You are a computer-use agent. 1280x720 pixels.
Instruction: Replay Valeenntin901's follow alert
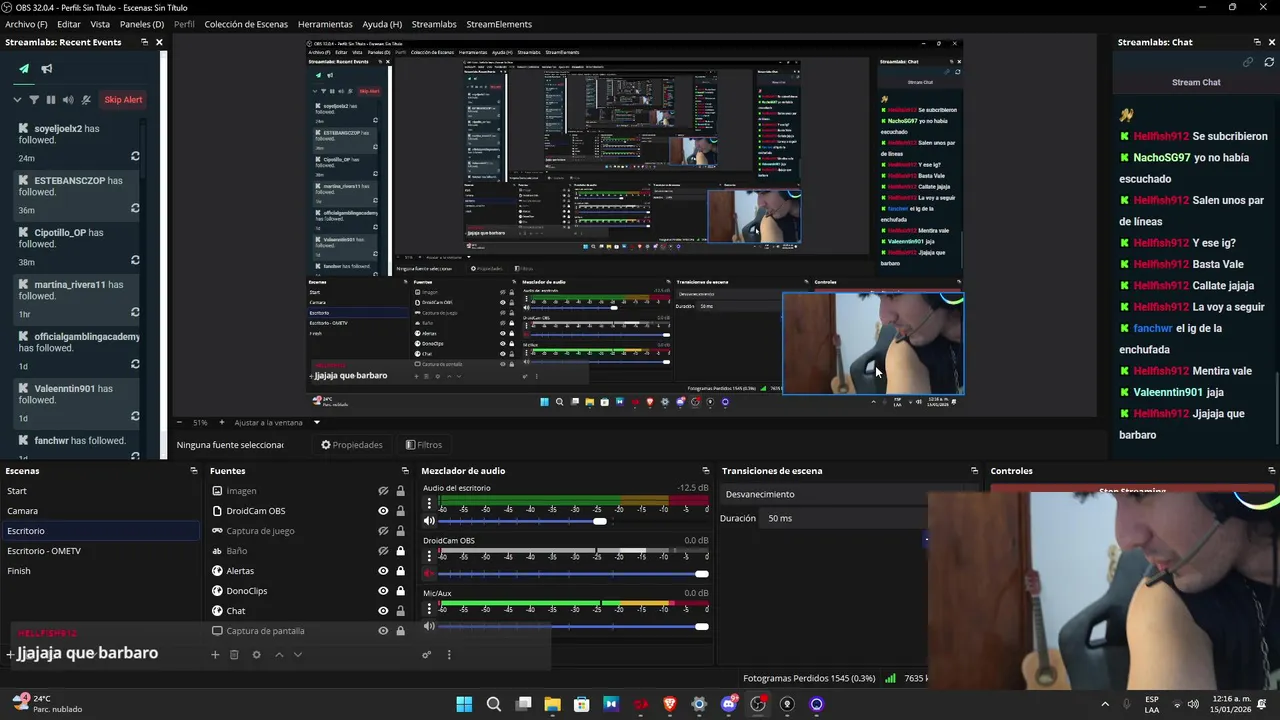[x=135, y=417]
